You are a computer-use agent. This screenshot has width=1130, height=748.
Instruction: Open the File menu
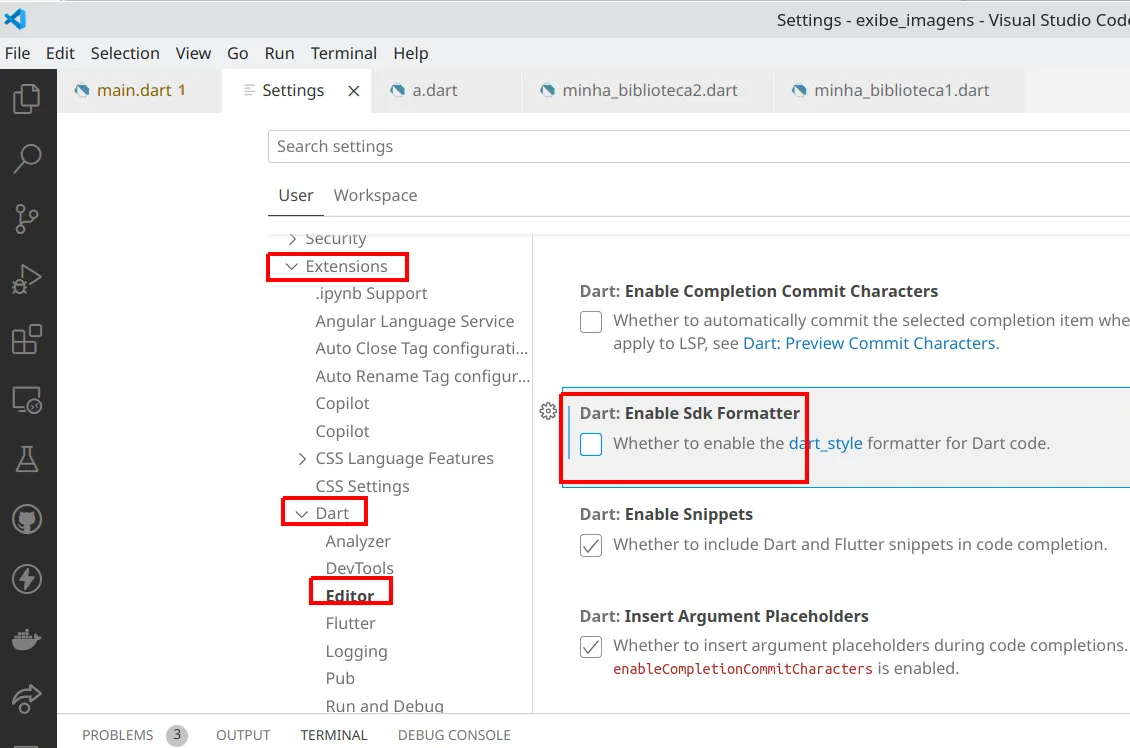[17, 53]
